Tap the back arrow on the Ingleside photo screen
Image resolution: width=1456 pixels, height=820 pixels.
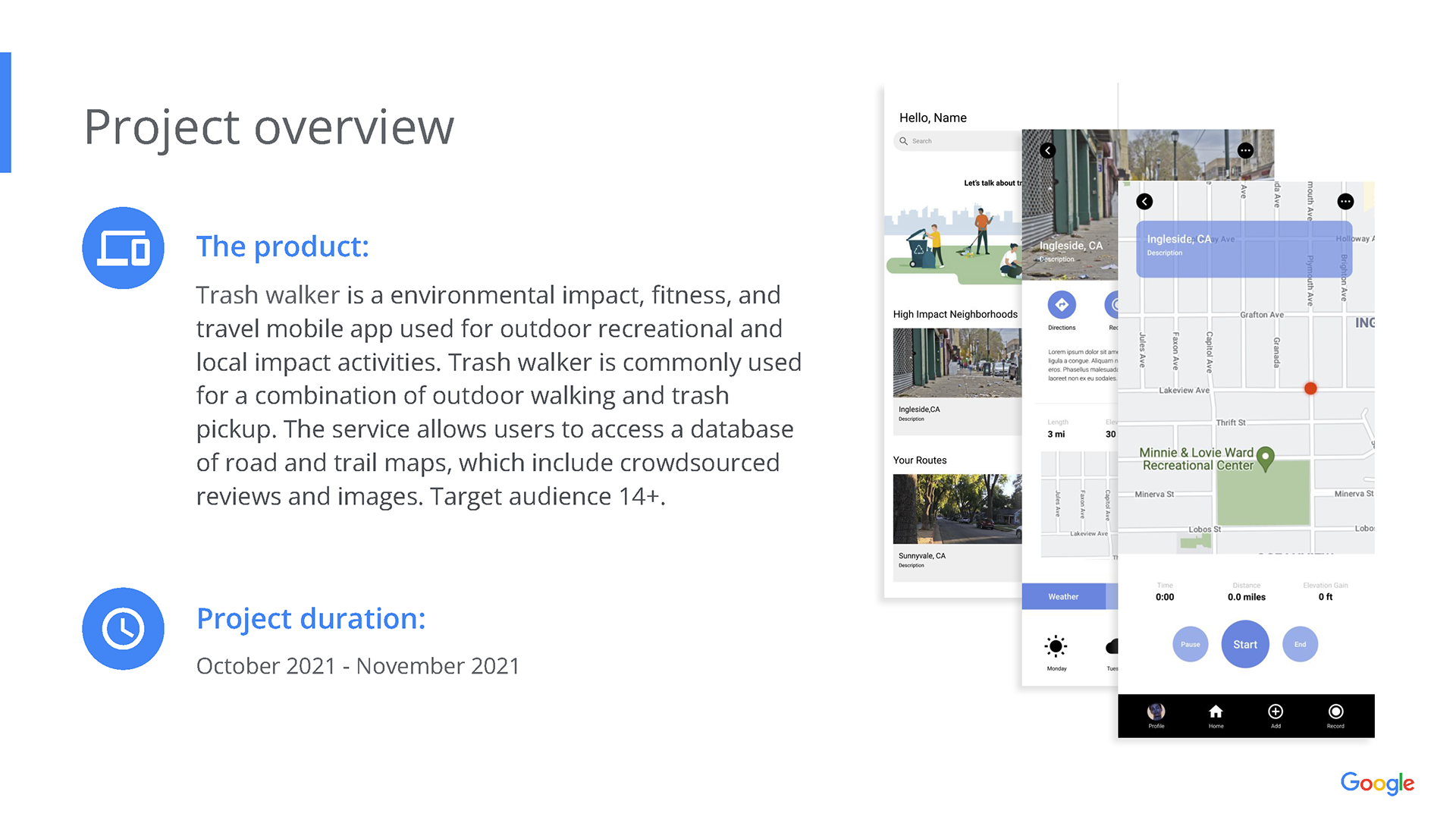(1047, 150)
